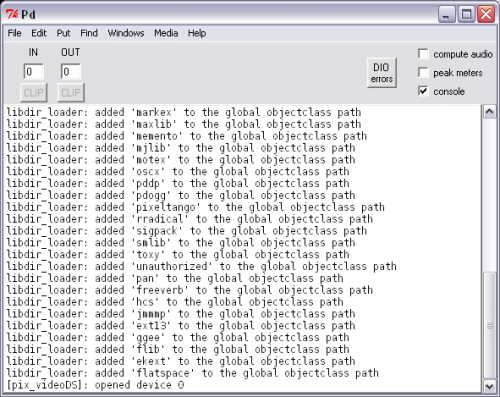Click the console line mentioning 'ext13'
Screen dimensions: 500x397
click(x=181, y=325)
